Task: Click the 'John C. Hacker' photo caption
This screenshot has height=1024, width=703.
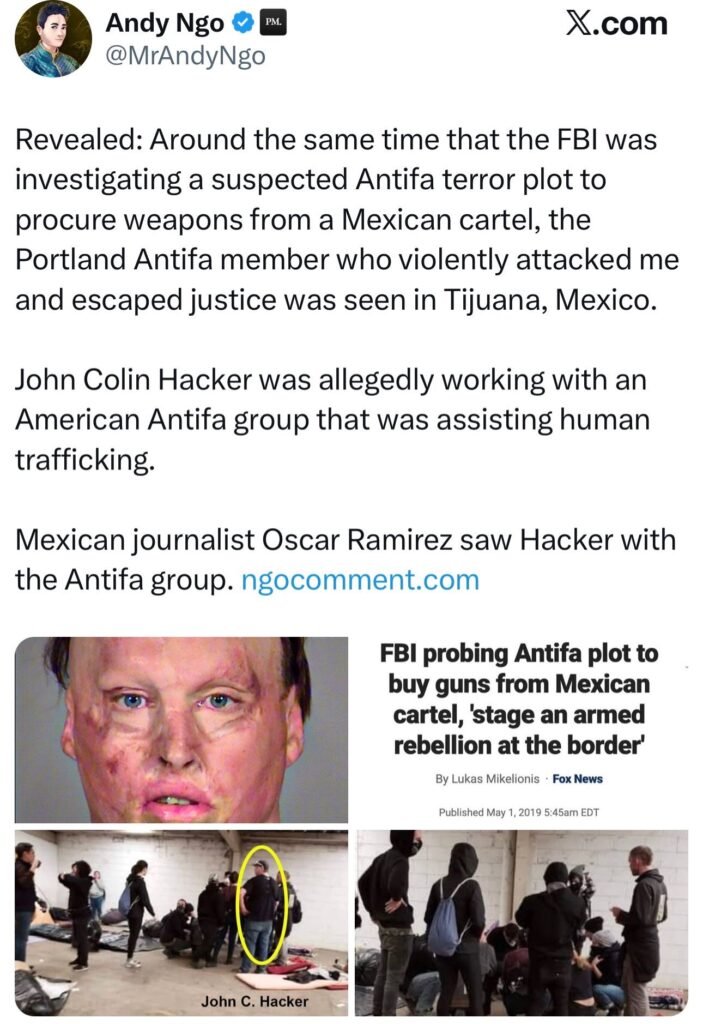Action: pyautogui.click(x=255, y=1001)
